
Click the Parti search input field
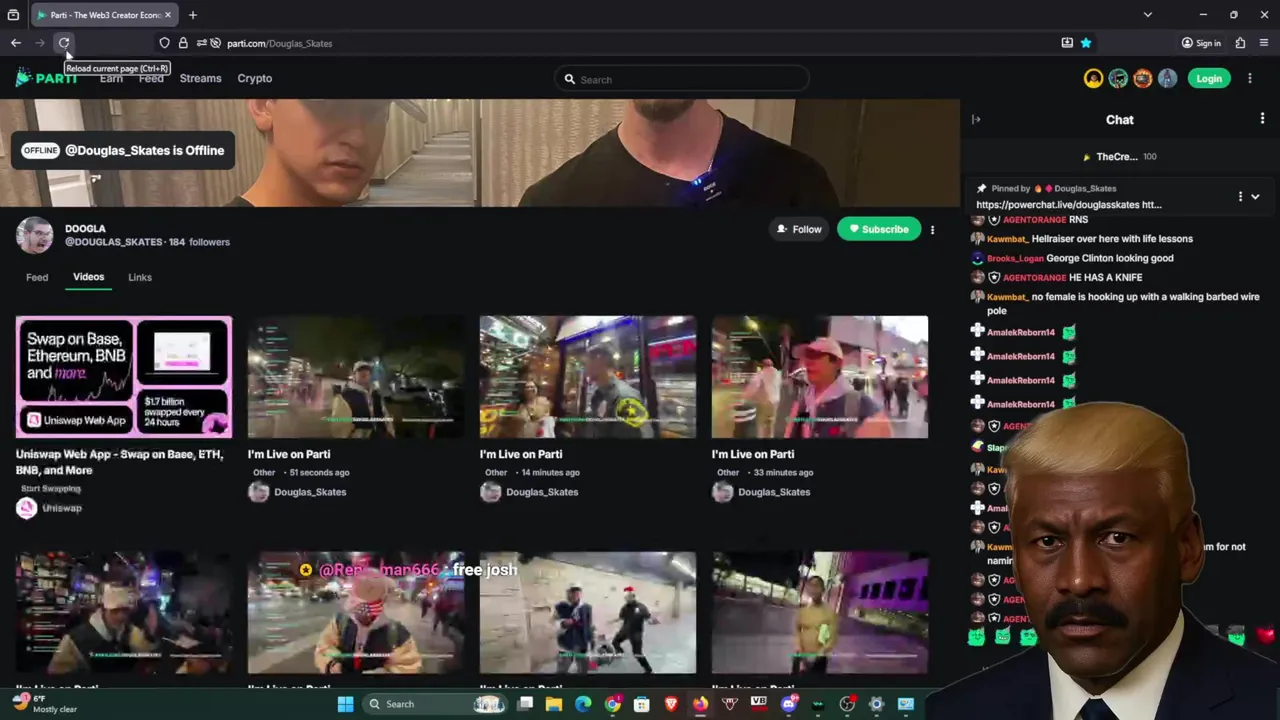[682, 79]
